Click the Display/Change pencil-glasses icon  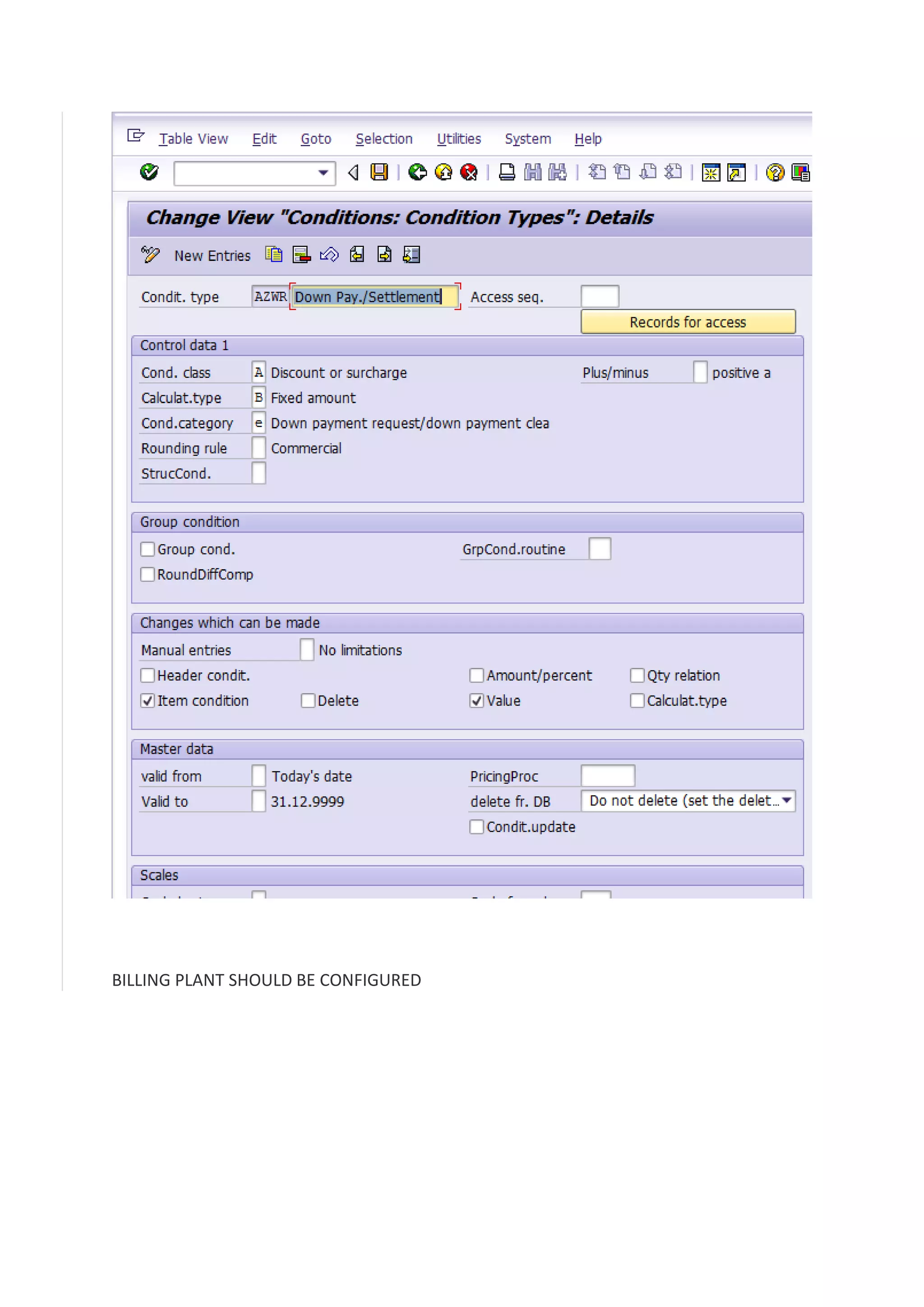151,255
